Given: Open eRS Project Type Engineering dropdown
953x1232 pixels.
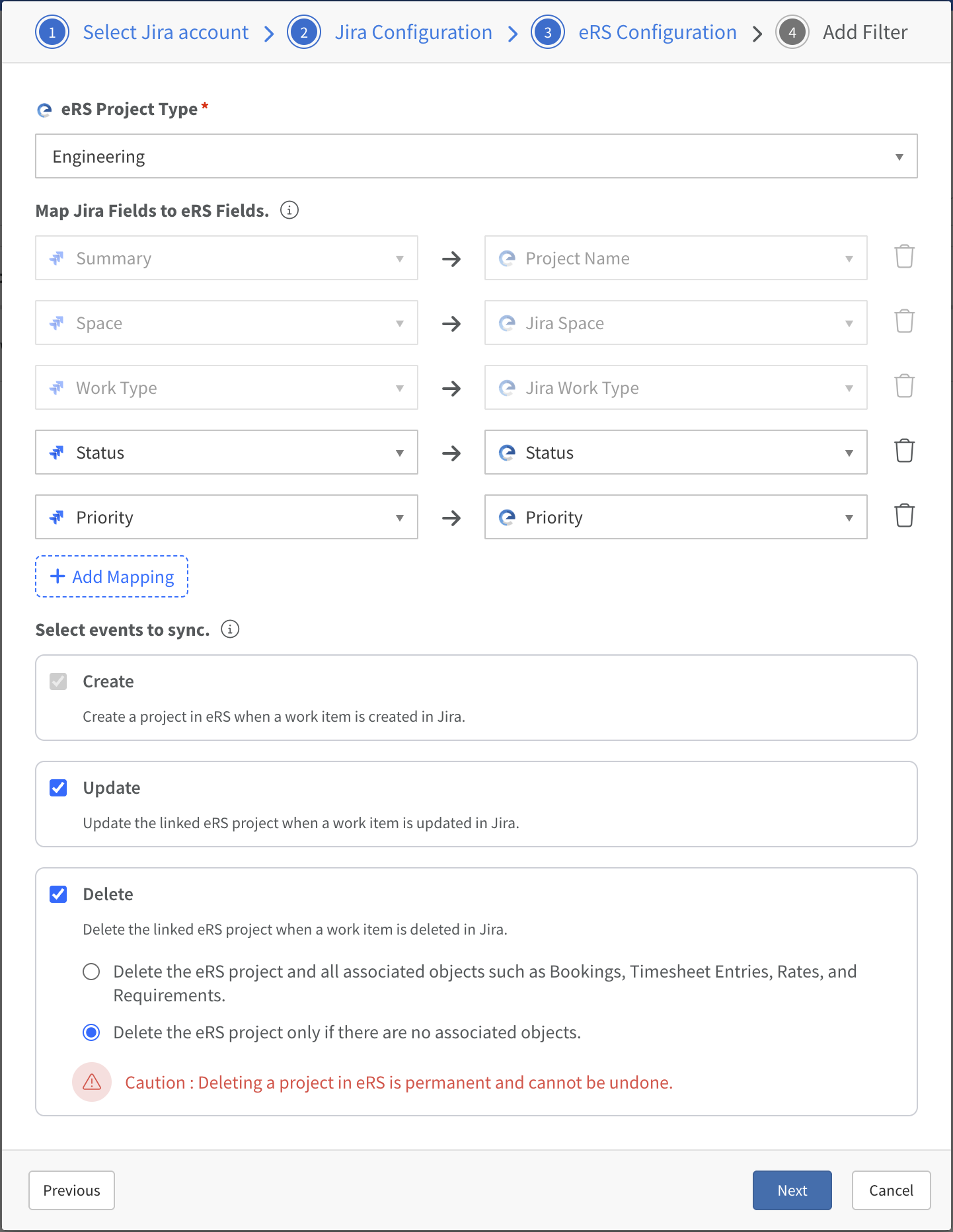Looking at the screenshot, I should point(477,156).
